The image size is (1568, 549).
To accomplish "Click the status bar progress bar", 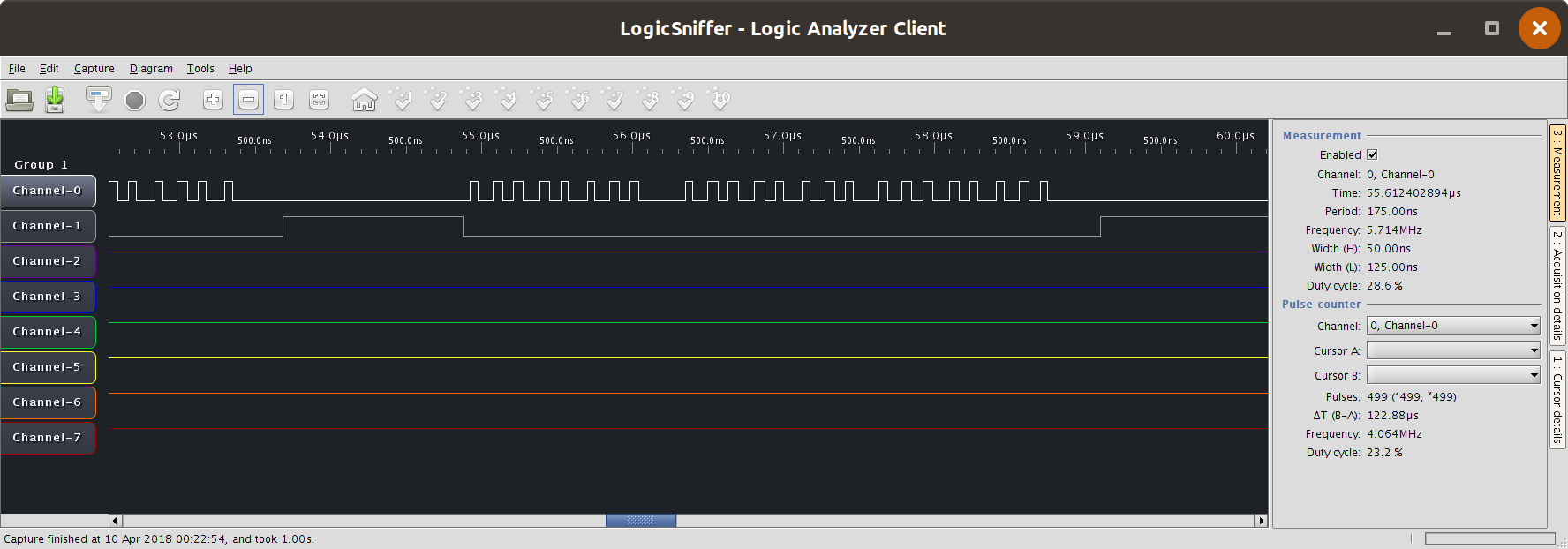I will tap(1489, 538).
